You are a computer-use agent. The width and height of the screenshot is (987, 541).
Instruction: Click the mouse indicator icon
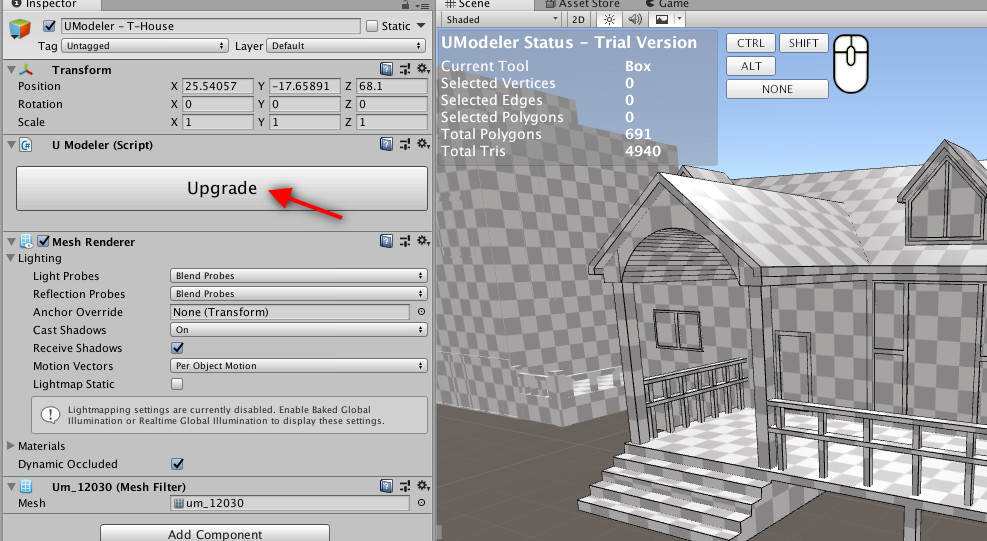click(851, 64)
